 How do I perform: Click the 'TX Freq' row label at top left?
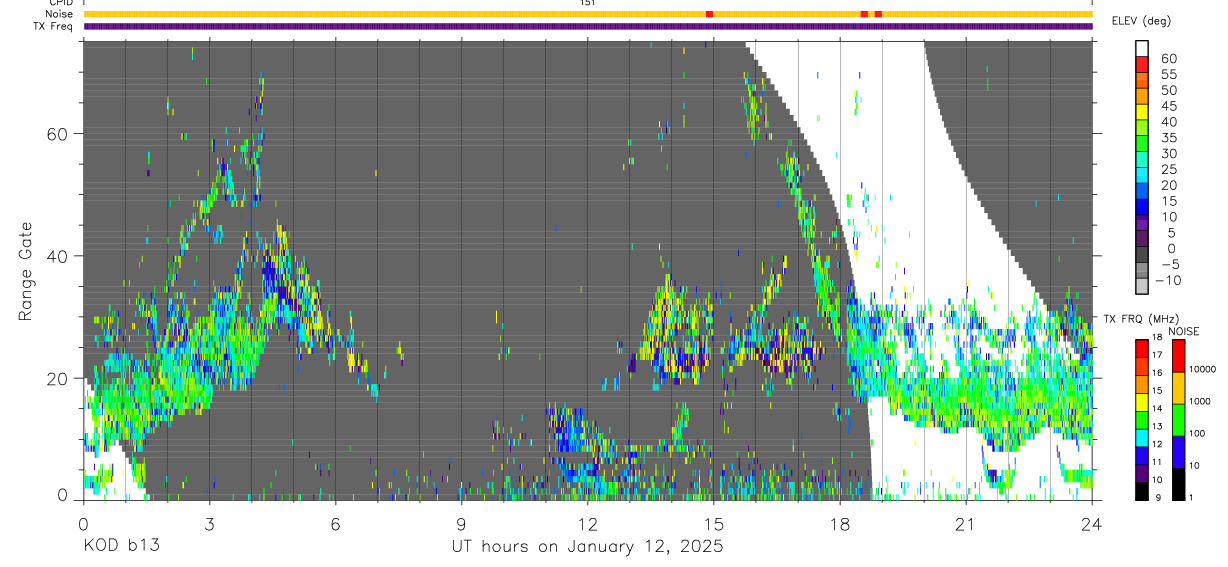pos(54,26)
